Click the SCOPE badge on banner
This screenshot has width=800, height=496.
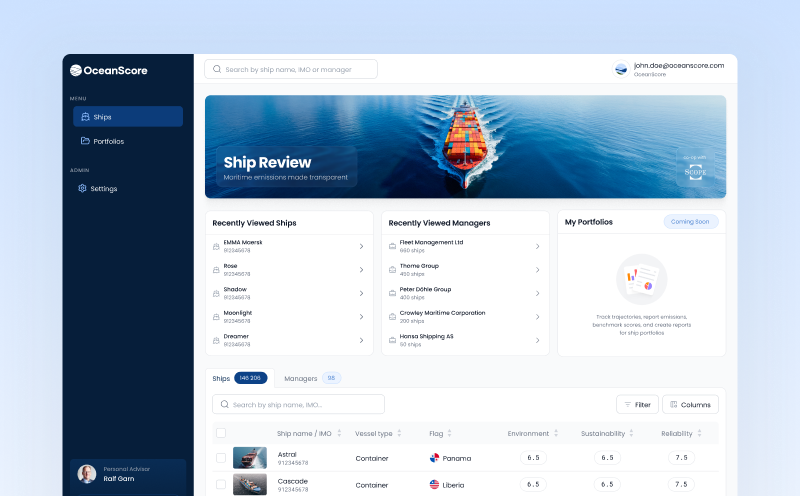click(694, 169)
